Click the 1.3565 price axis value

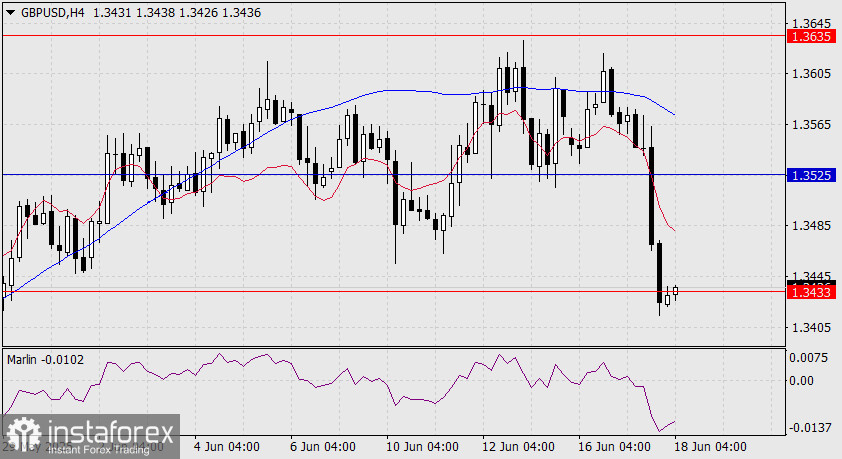coord(811,125)
